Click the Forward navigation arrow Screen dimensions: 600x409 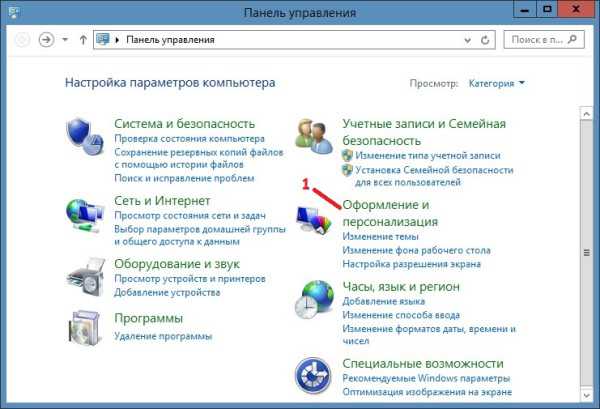tap(46, 40)
